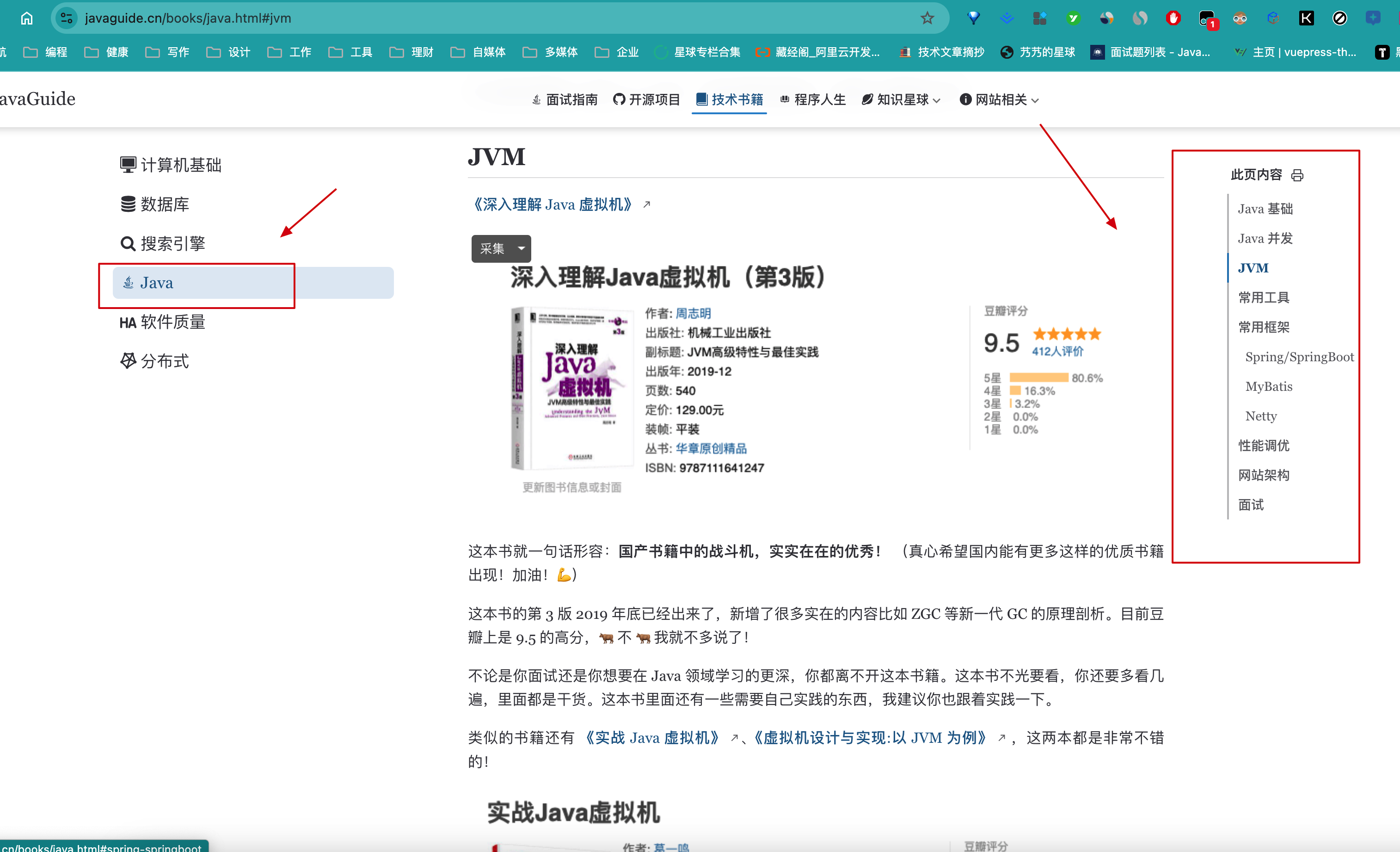Click the browser home icon

coord(27,18)
